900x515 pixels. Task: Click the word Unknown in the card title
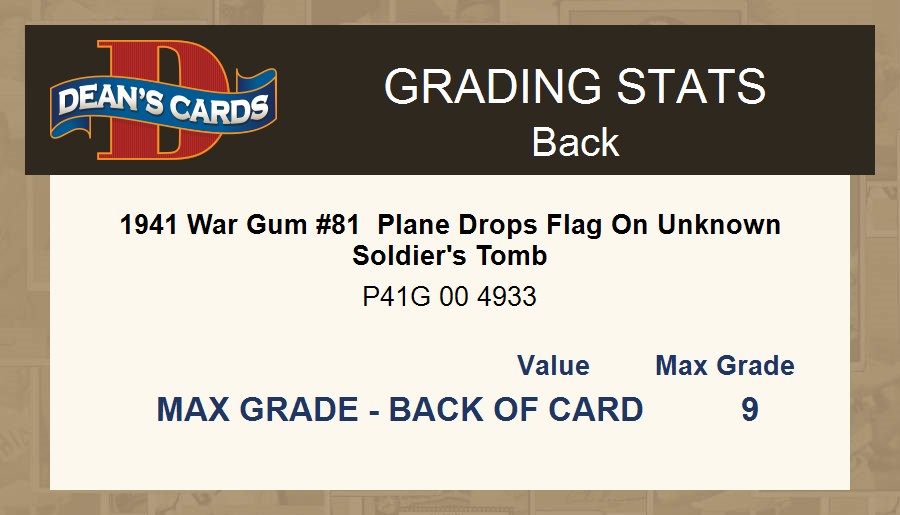point(718,225)
